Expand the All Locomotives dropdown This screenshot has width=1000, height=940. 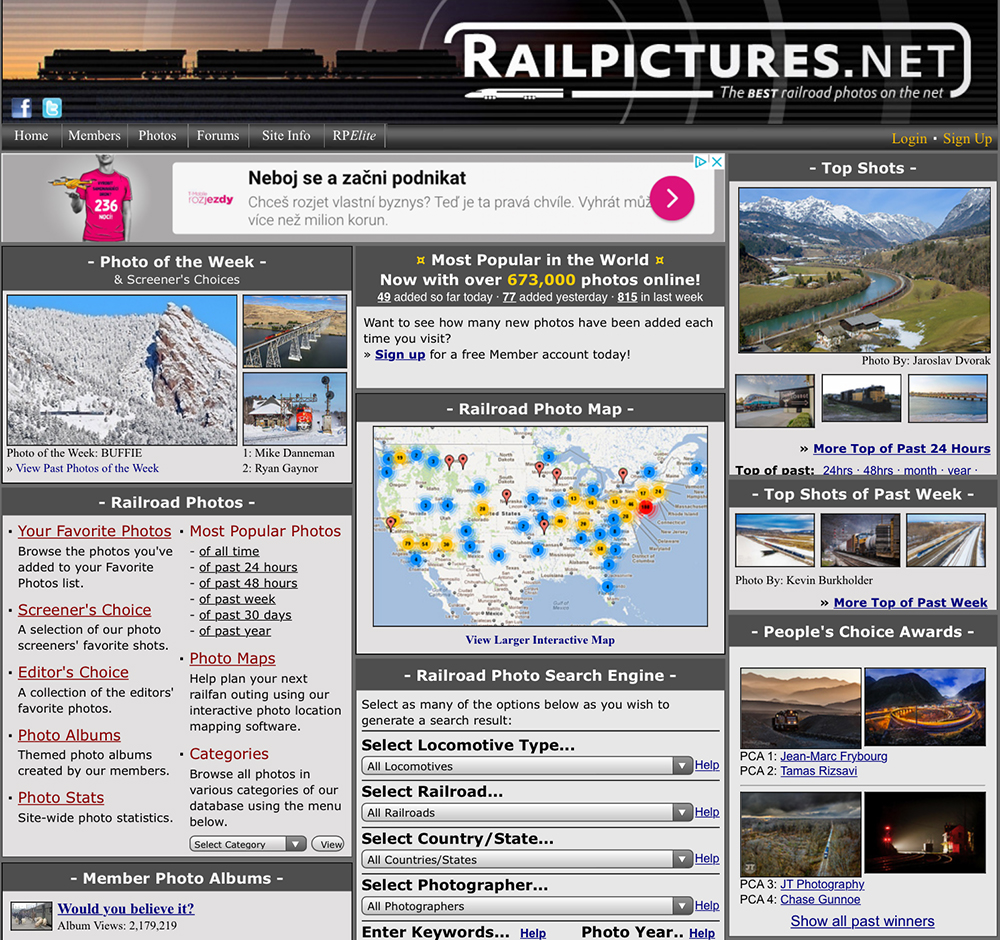pyautogui.click(x=527, y=766)
